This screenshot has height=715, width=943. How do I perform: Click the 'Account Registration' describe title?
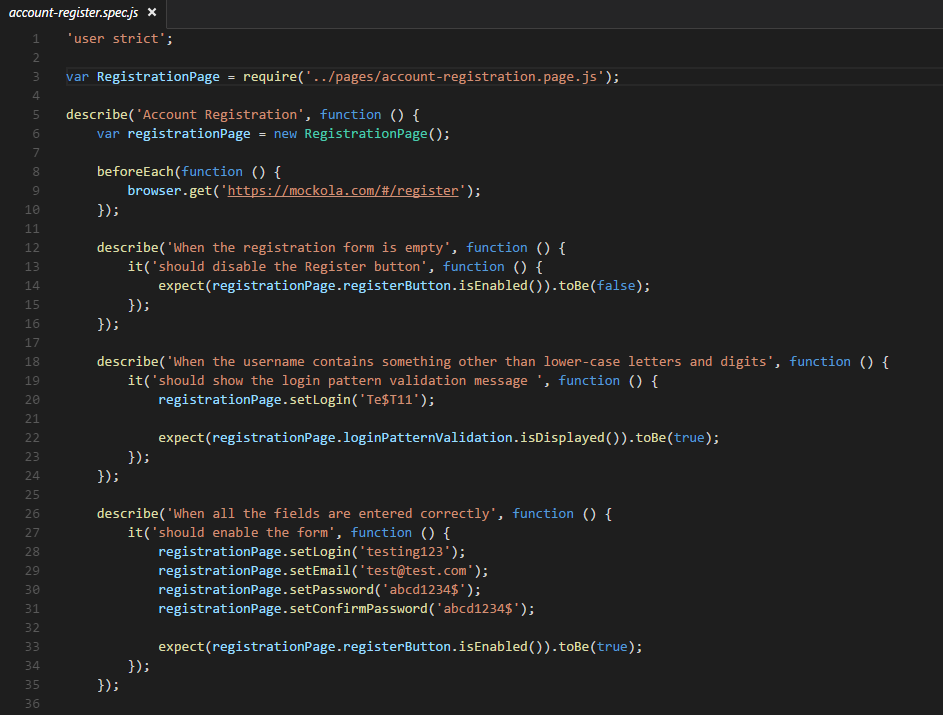point(220,115)
